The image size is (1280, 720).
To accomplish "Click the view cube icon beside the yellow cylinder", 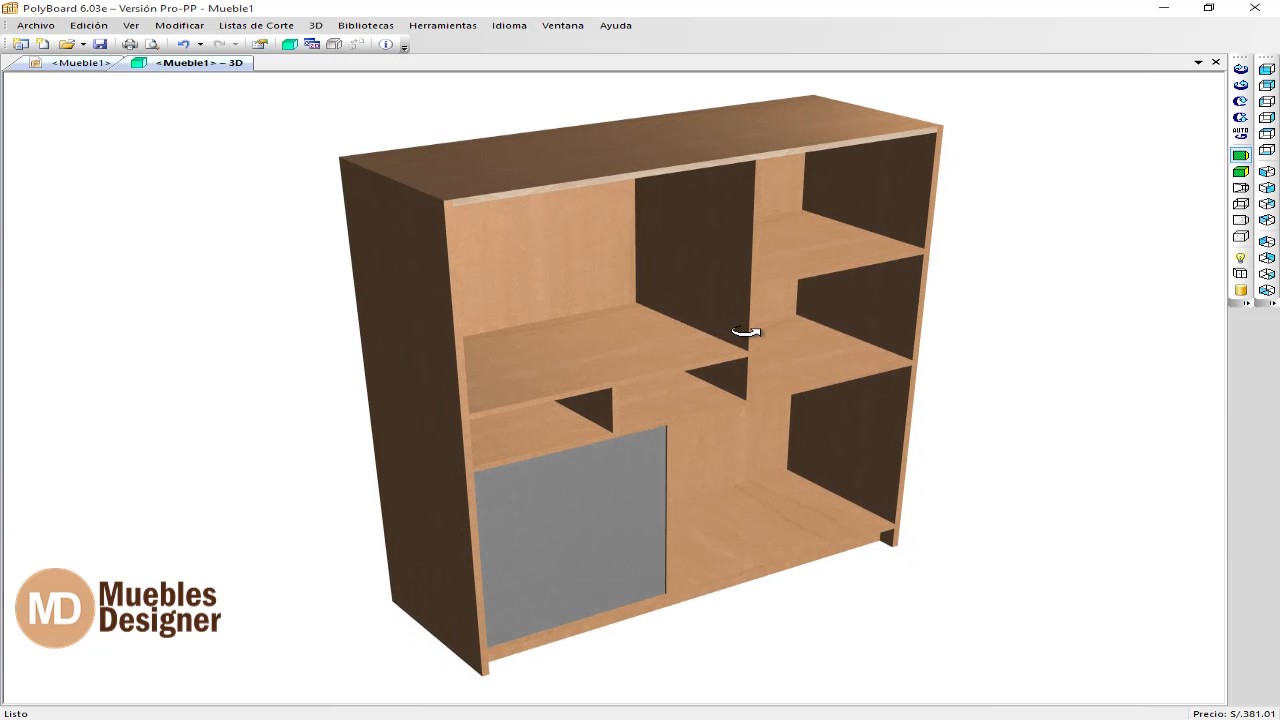I will click(1266, 289).
